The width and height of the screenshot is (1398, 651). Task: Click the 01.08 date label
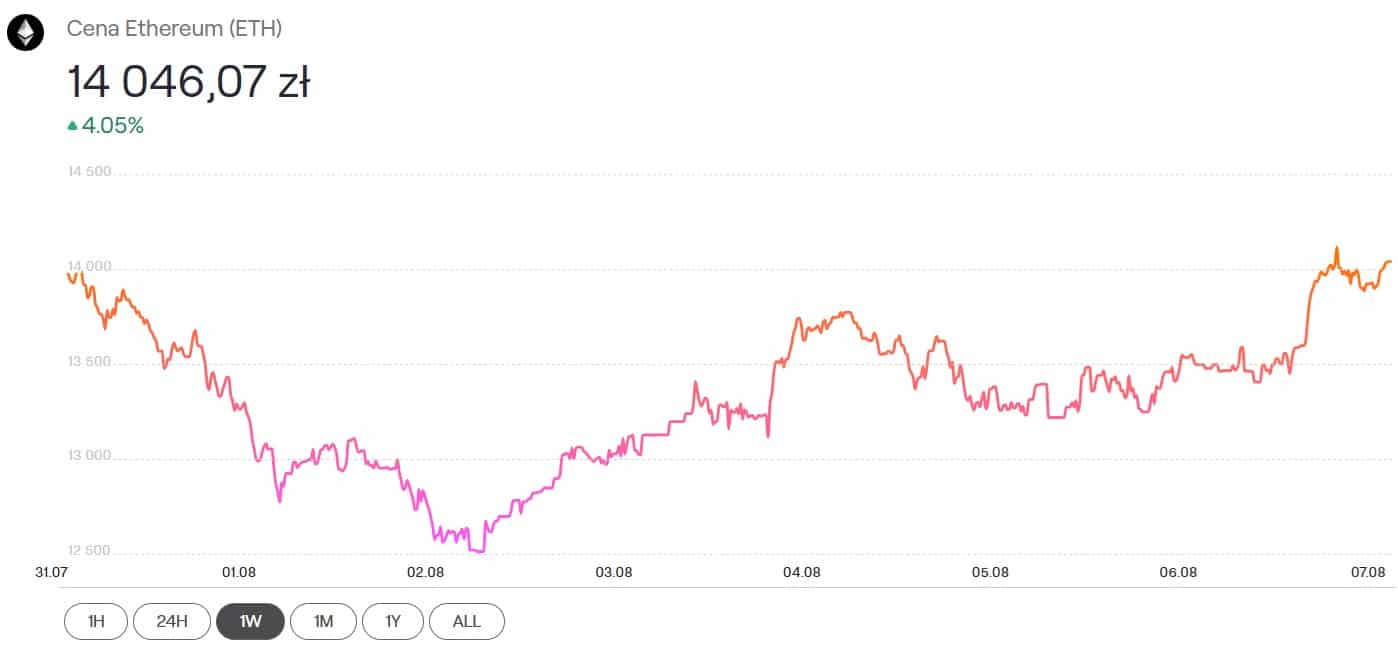tap(239, 572)
